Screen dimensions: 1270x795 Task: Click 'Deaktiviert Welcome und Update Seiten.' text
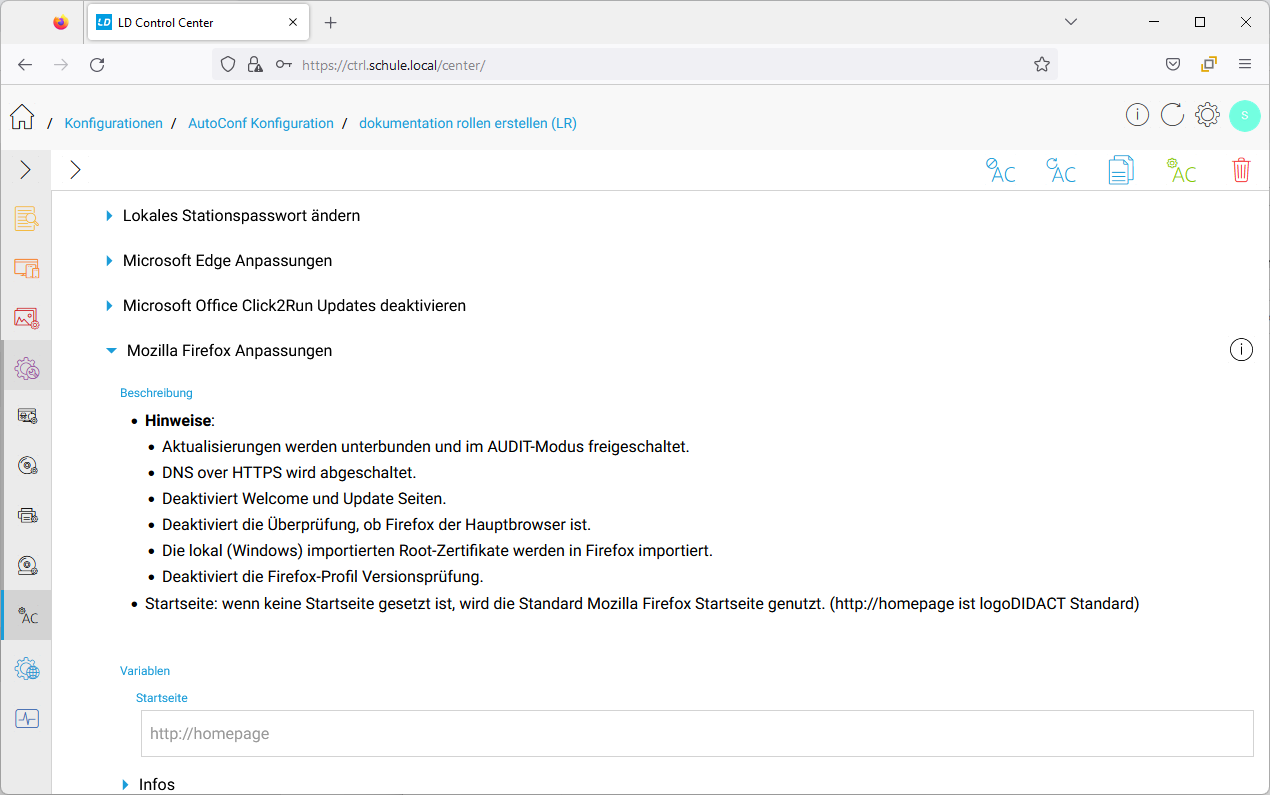304,498
